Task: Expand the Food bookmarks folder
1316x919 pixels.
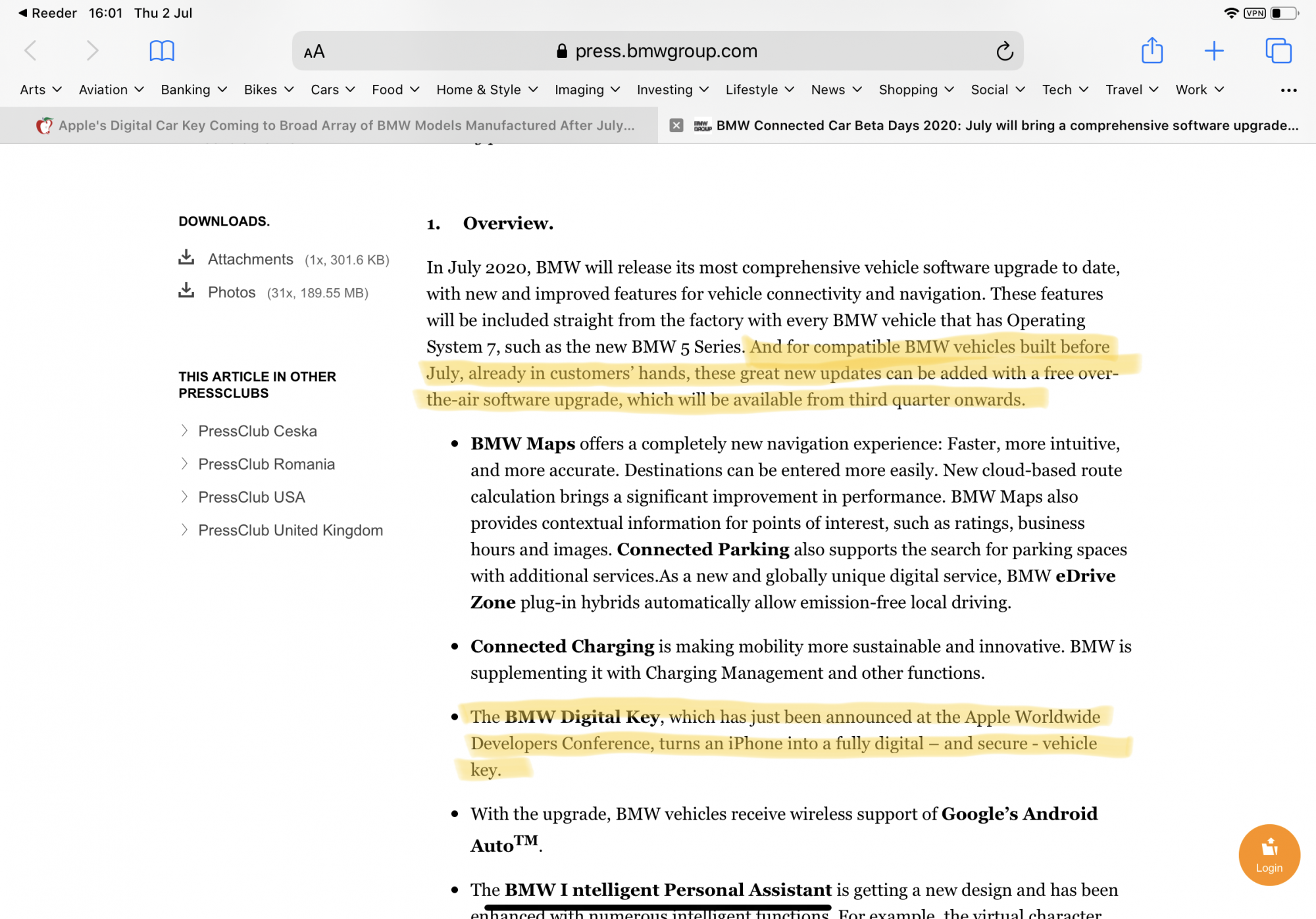Action: [x=395, y=89]
